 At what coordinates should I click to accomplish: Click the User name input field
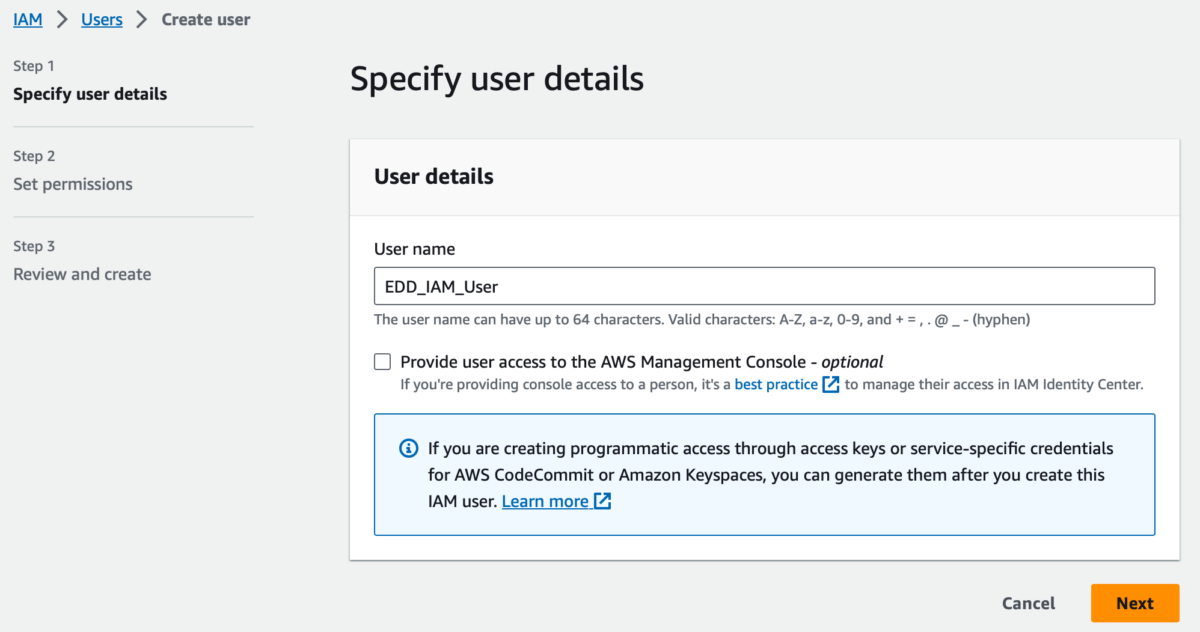(764, 286)
